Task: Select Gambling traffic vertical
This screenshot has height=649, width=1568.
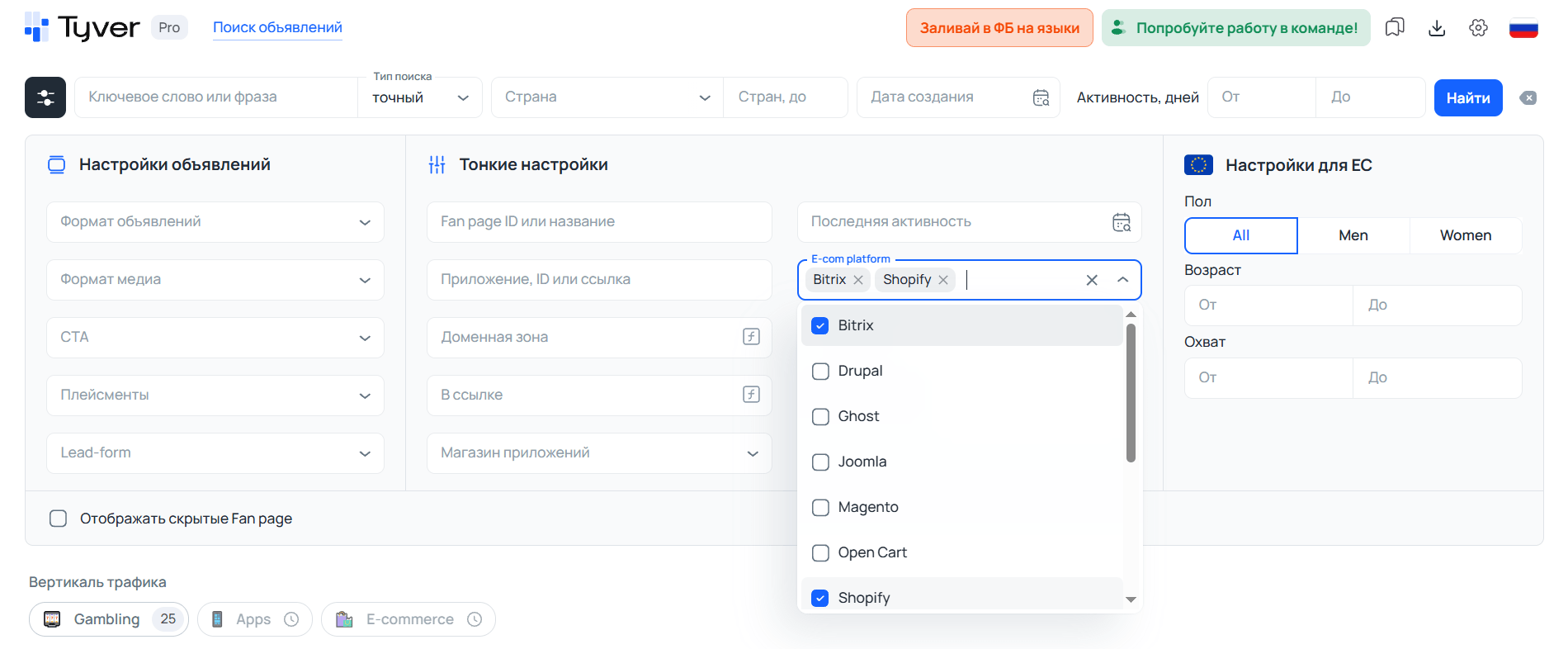Action: (x=109, y=619)
